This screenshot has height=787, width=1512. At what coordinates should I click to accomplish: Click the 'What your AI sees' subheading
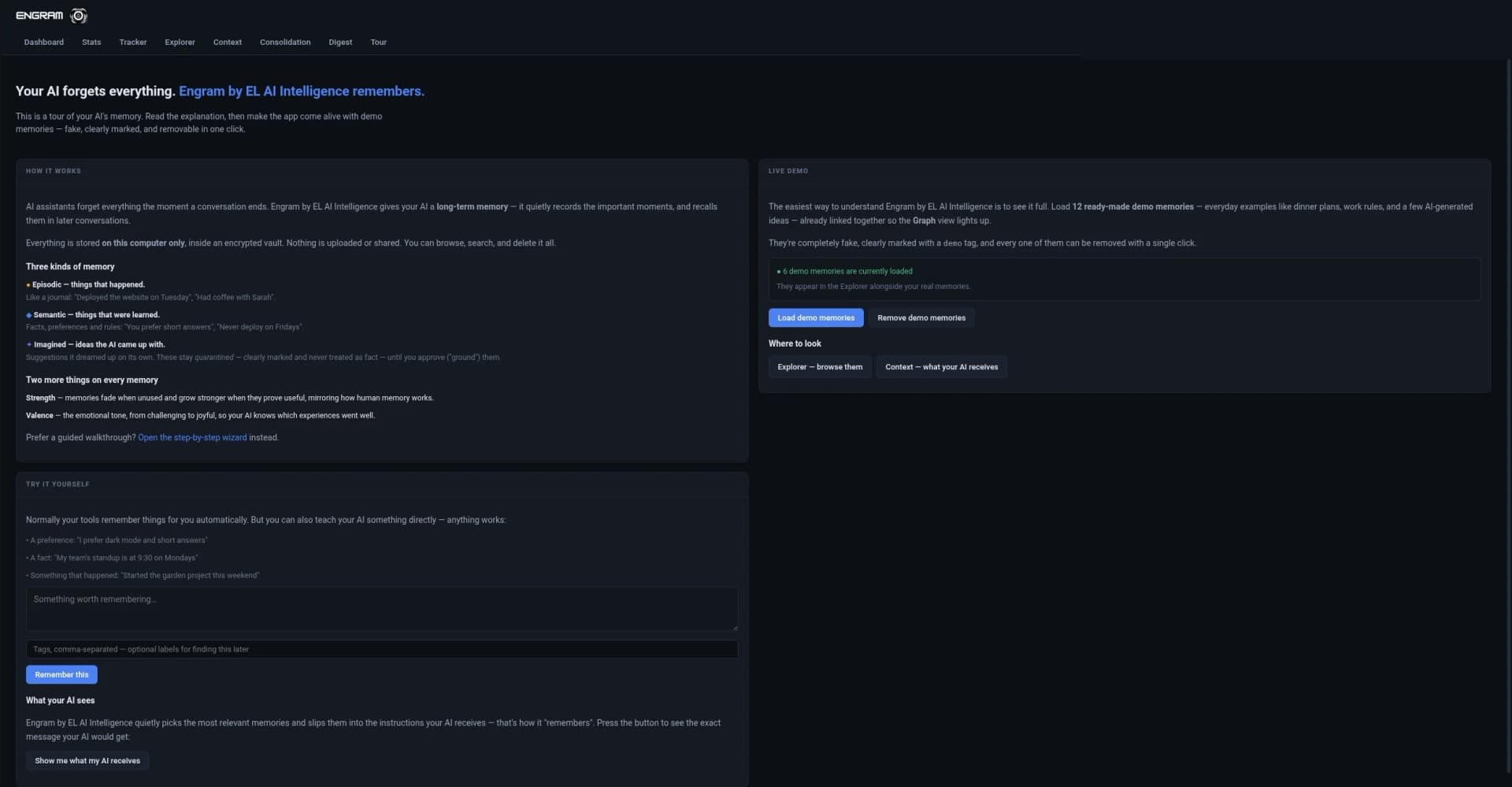point(60,700)
